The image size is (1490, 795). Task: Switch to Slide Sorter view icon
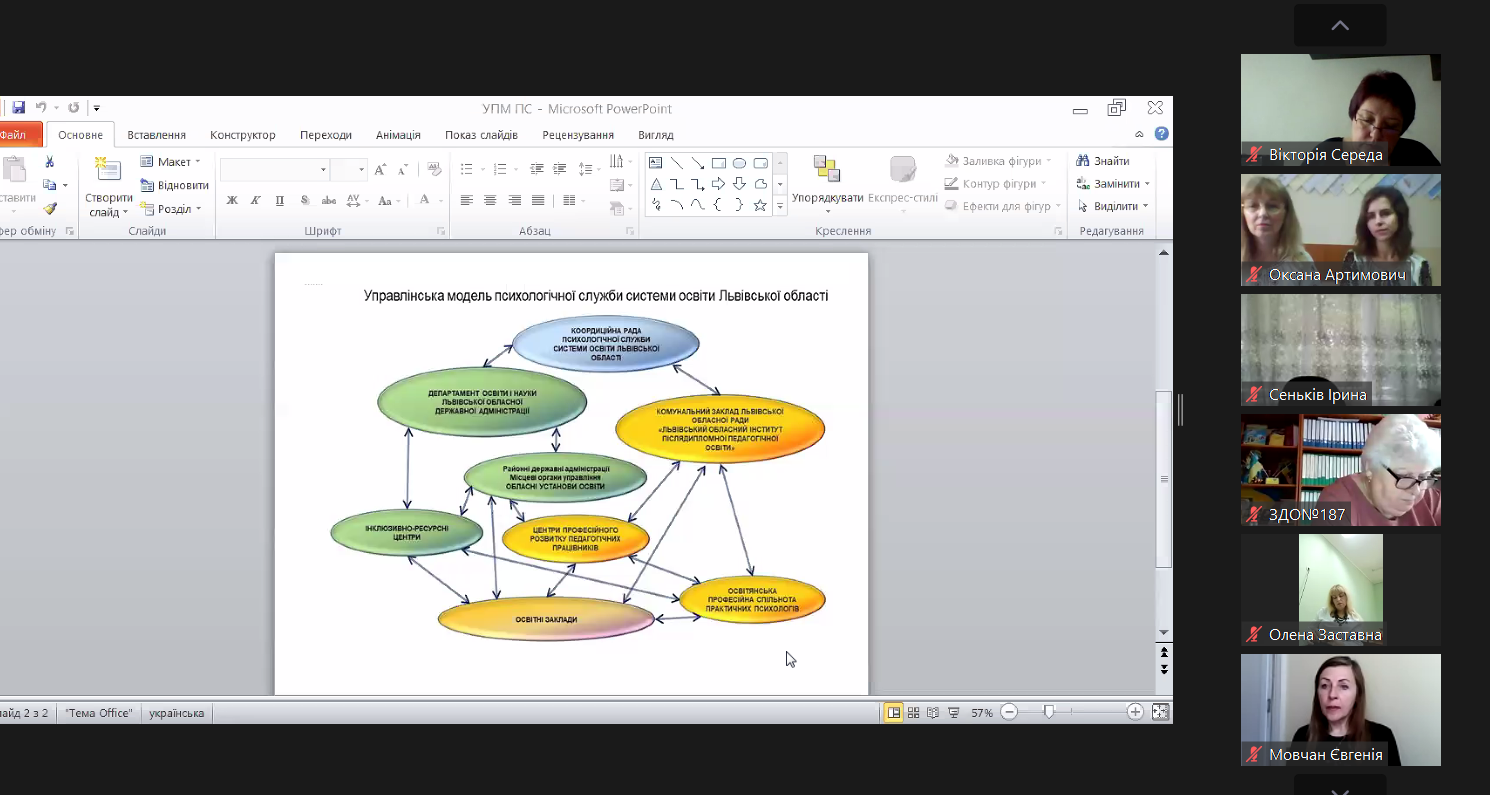point(913,713)
